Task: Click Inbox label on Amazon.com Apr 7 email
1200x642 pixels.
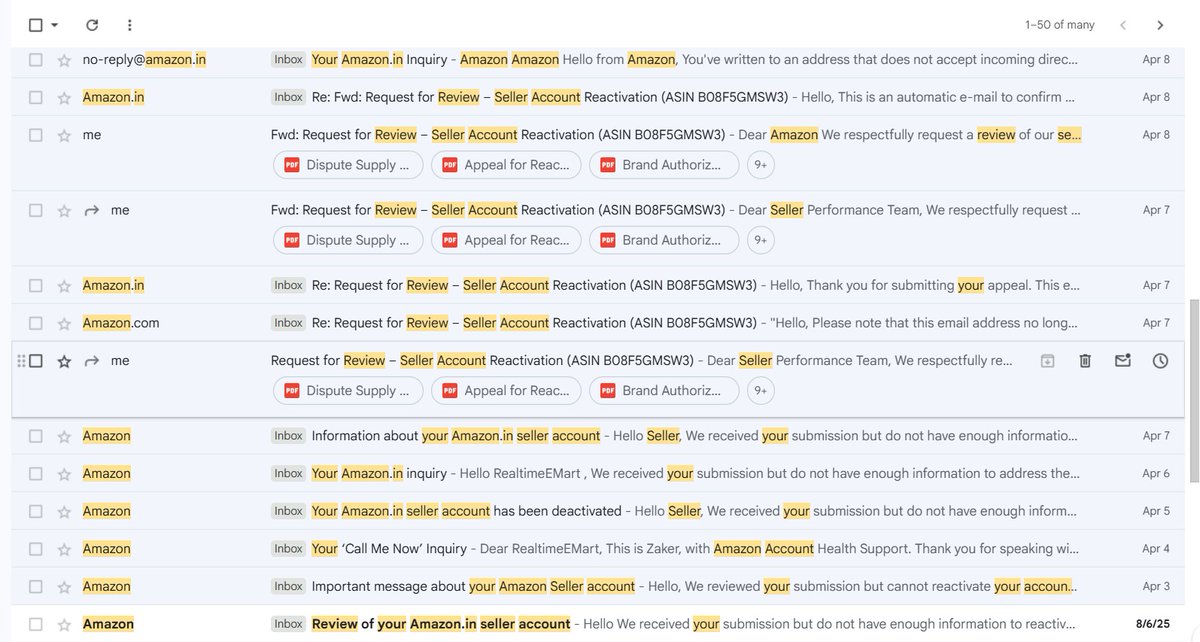Action: 289,323
